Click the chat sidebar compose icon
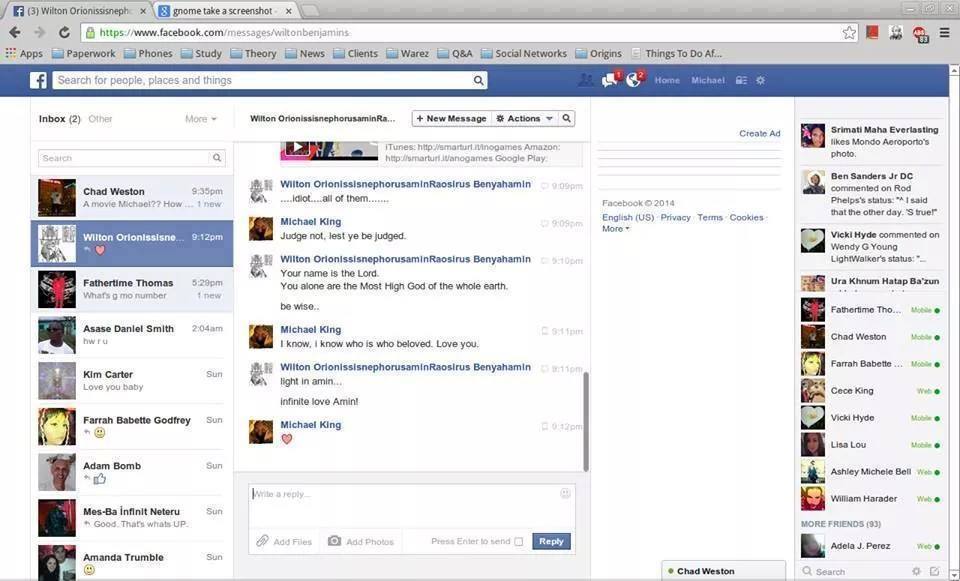Image resolution: width=960 pixels, height=581 pixels. pos(934,571)
